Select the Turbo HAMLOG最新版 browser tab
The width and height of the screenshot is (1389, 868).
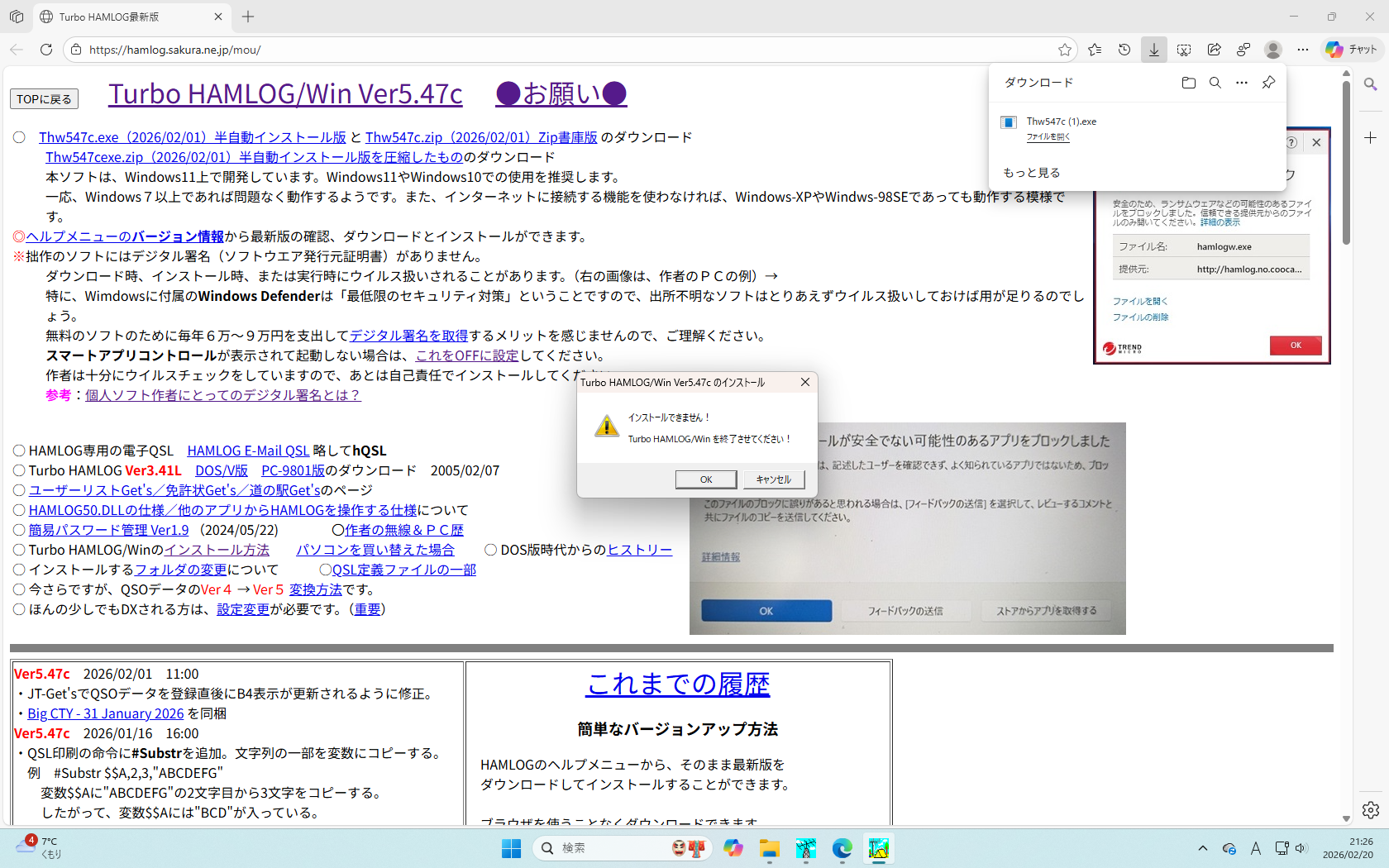point(124,17)
